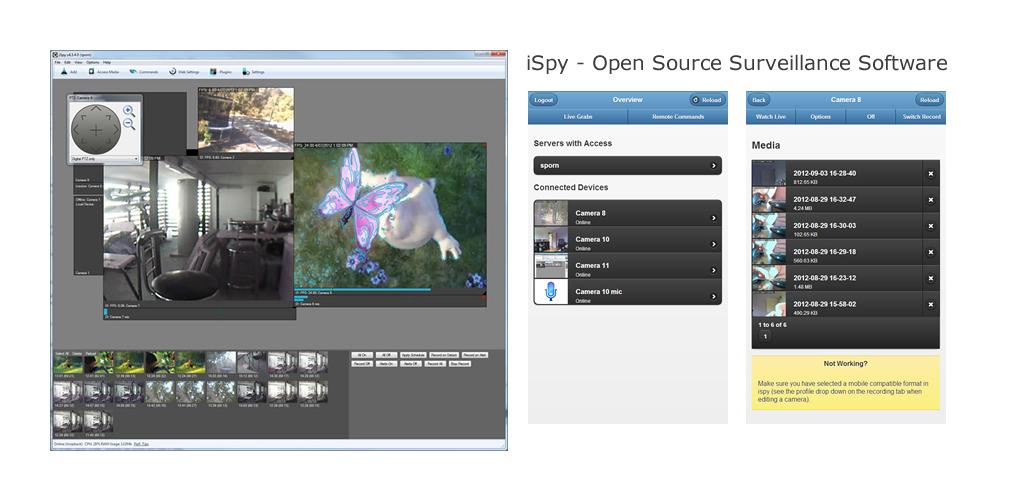1024x500 pixels.
Task: Open the Options tab in Camera 8 panel
Action: pyautogui.click(x=820, y=117)
